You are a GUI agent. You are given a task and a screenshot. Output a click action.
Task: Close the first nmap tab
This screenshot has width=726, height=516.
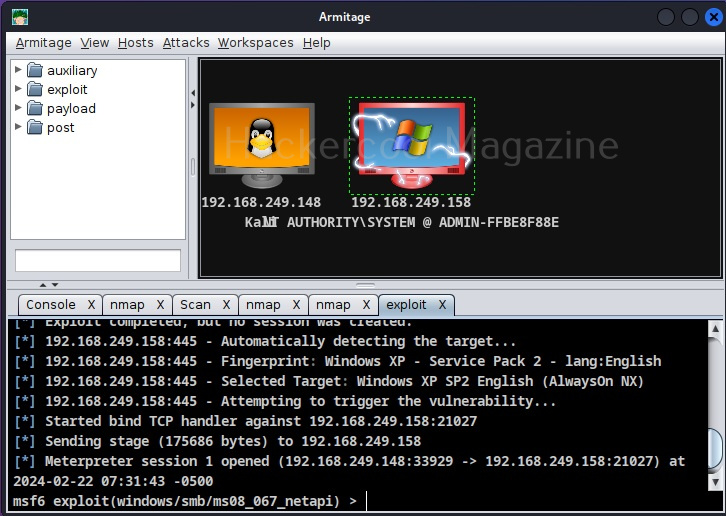[160, 305]
